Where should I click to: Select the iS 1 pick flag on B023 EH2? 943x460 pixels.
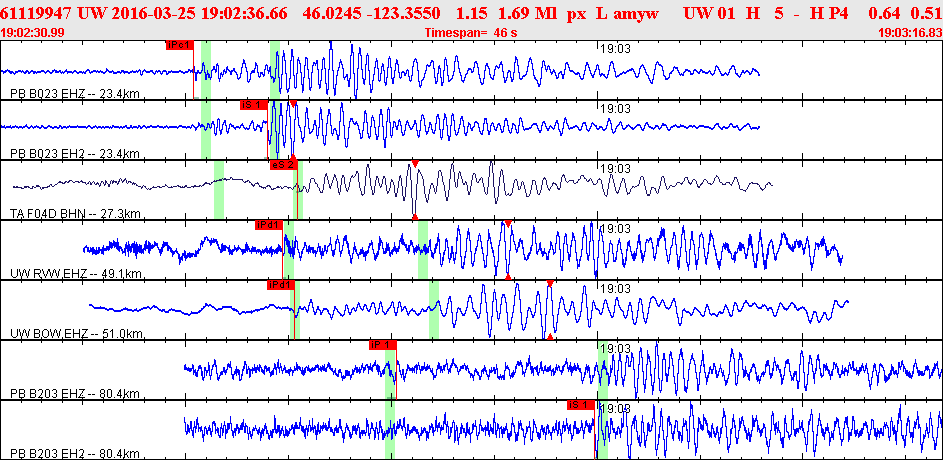[x=253, y=104]
